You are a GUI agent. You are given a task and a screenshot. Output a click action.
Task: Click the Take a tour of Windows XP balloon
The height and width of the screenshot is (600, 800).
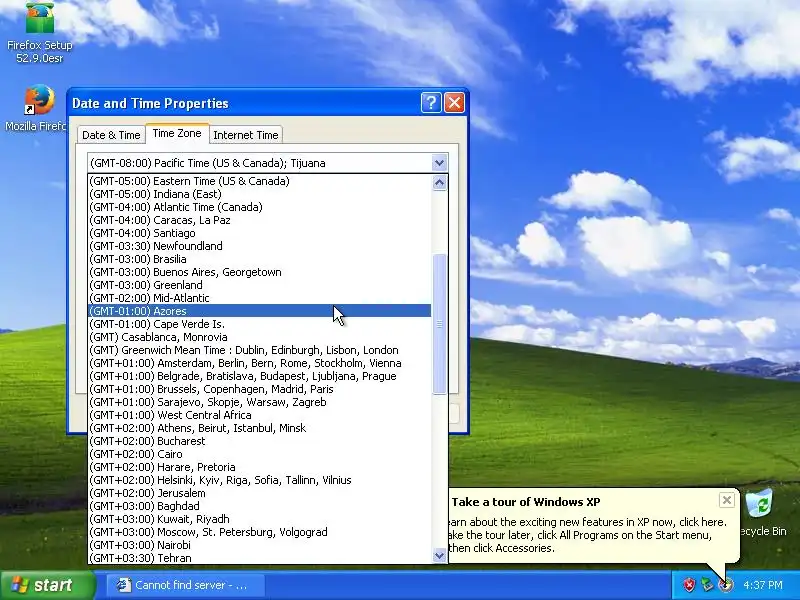click(x=592, y=526)
